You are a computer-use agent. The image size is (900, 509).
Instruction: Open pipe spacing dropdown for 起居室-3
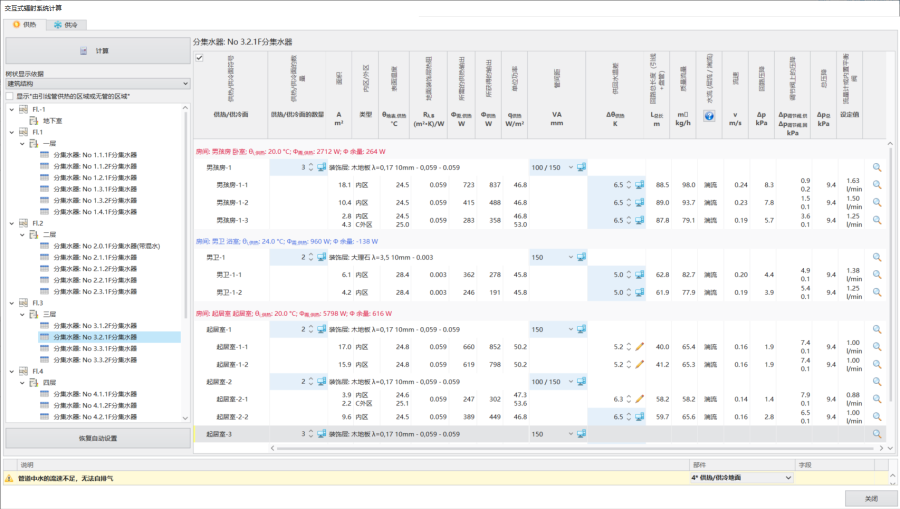tap(571, 434)
